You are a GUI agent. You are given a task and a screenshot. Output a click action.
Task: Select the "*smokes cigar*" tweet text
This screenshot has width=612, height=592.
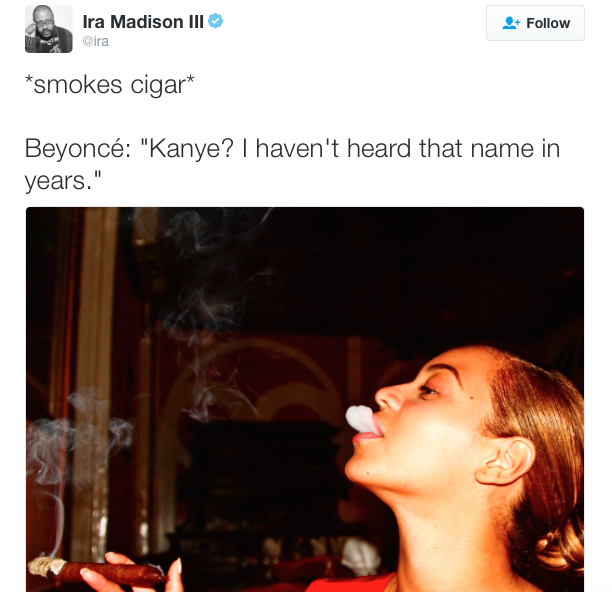pyautogui.click(x=109, y=85)
